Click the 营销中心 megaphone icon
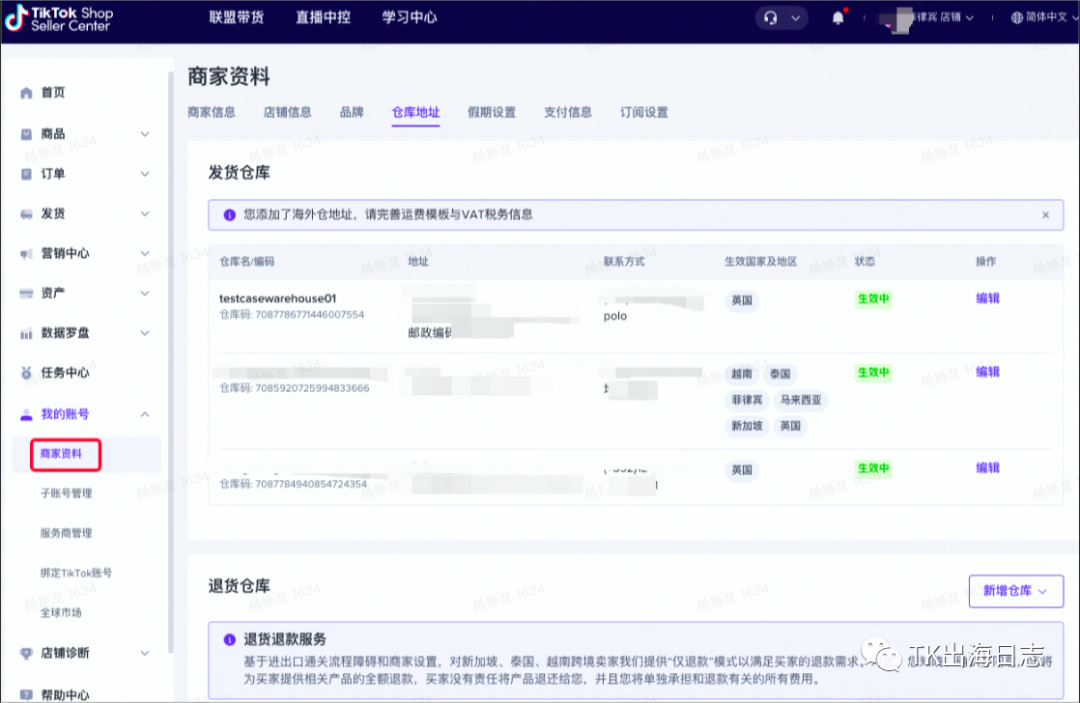1080x703 pixels. pyautogui.click(x=26, y=254)
